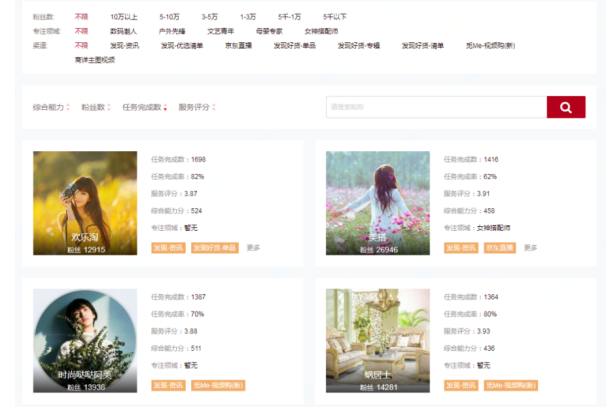Viewport: 613px width, 412px height.
Task: Filter channel by 京东直播 in top filter row
Action: click(238, 46)
